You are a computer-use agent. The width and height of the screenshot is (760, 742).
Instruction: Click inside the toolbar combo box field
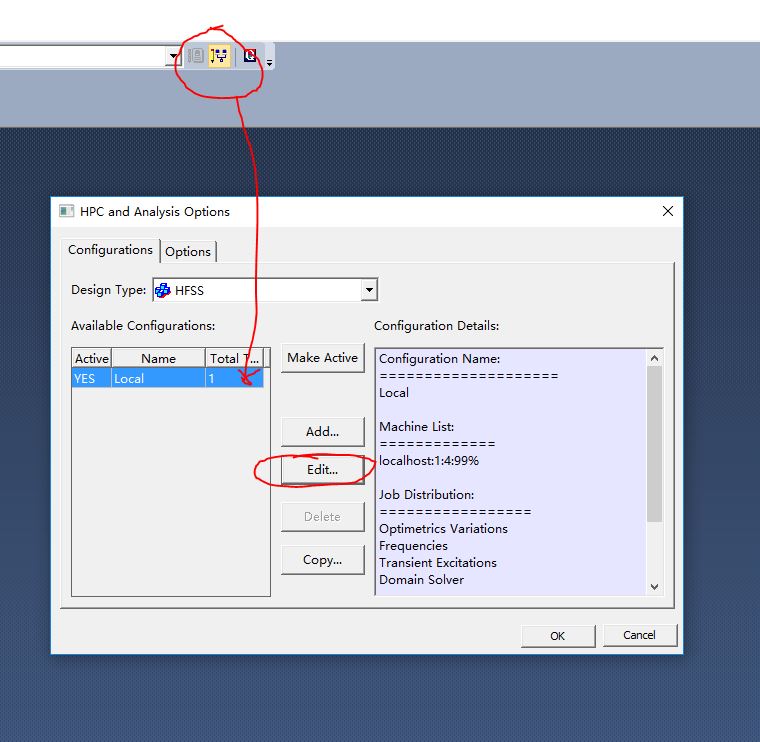point(82,56)
